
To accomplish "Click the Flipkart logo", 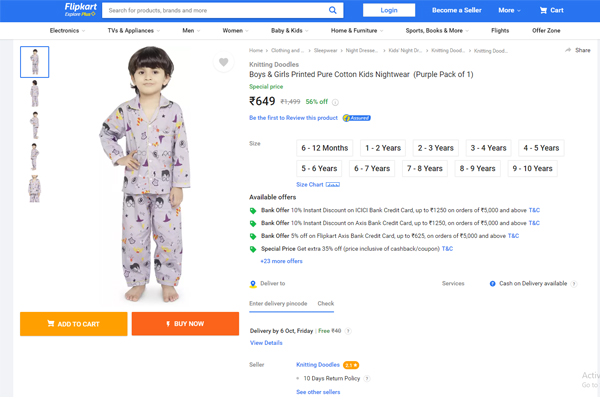I will click(x=80, y=9).
